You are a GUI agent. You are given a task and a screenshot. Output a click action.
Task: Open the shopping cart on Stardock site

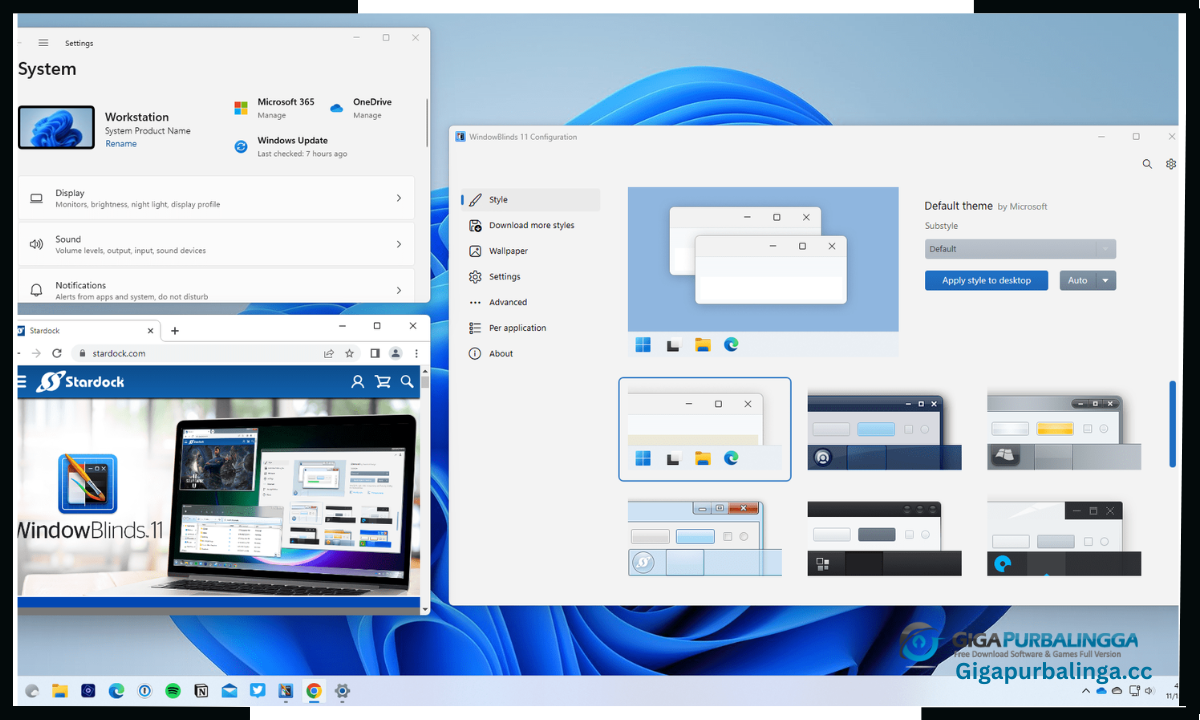point(382,381)
